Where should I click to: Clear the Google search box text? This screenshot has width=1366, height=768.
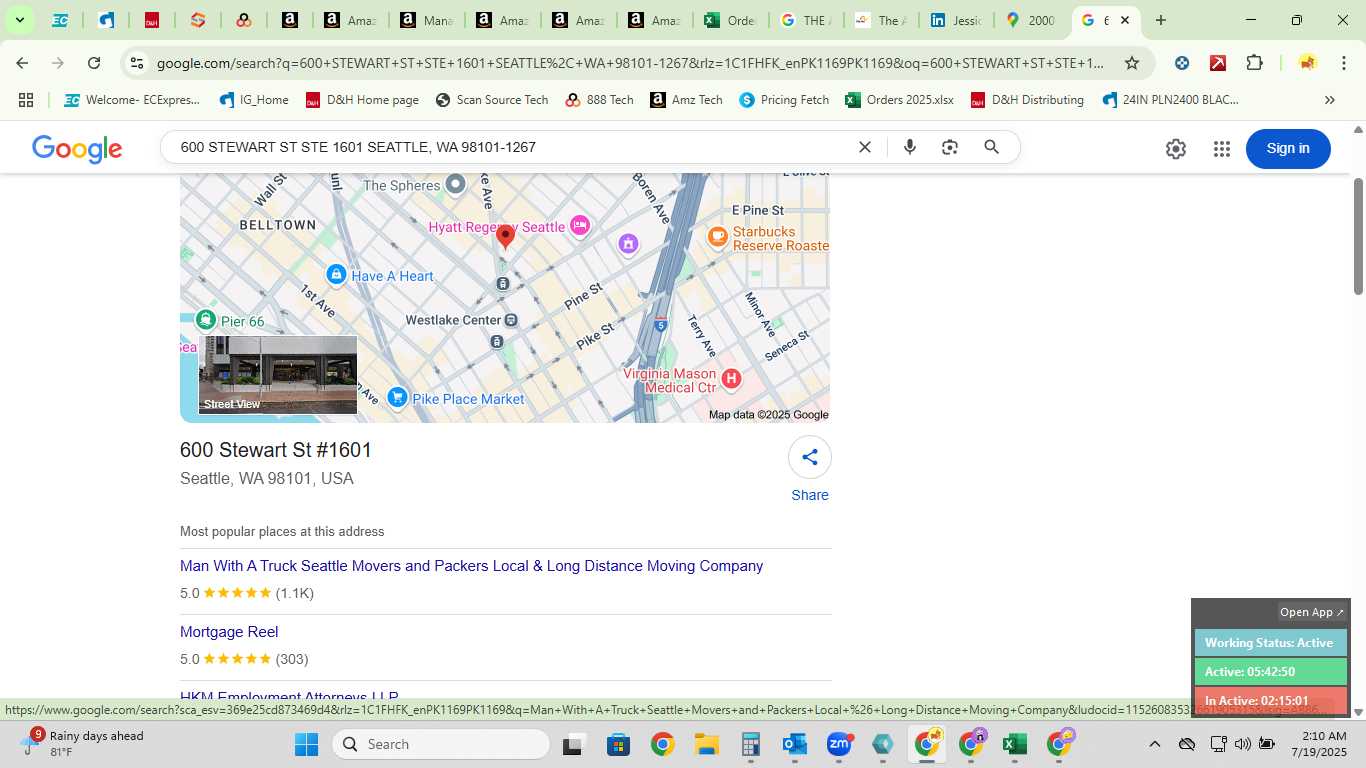[865, 147]
